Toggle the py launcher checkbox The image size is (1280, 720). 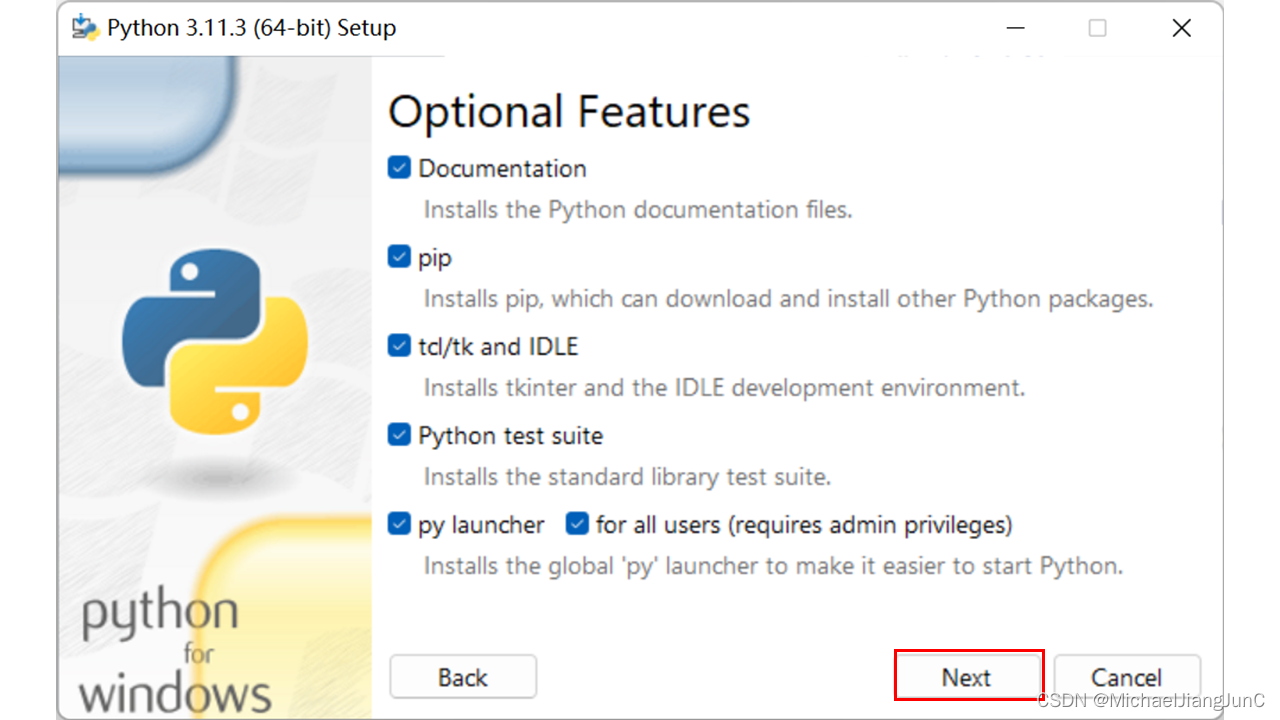tap(399, 524)
